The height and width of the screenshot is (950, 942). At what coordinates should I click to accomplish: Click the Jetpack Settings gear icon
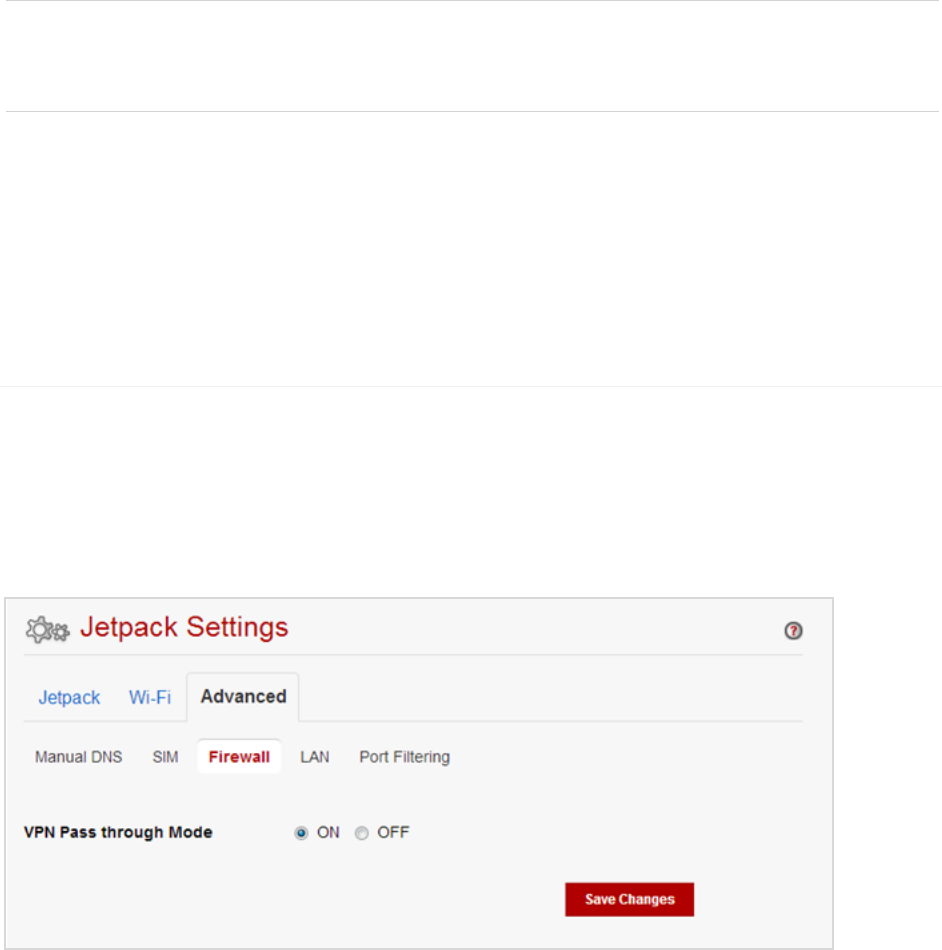pyautogui.click(x=47, y=629)
